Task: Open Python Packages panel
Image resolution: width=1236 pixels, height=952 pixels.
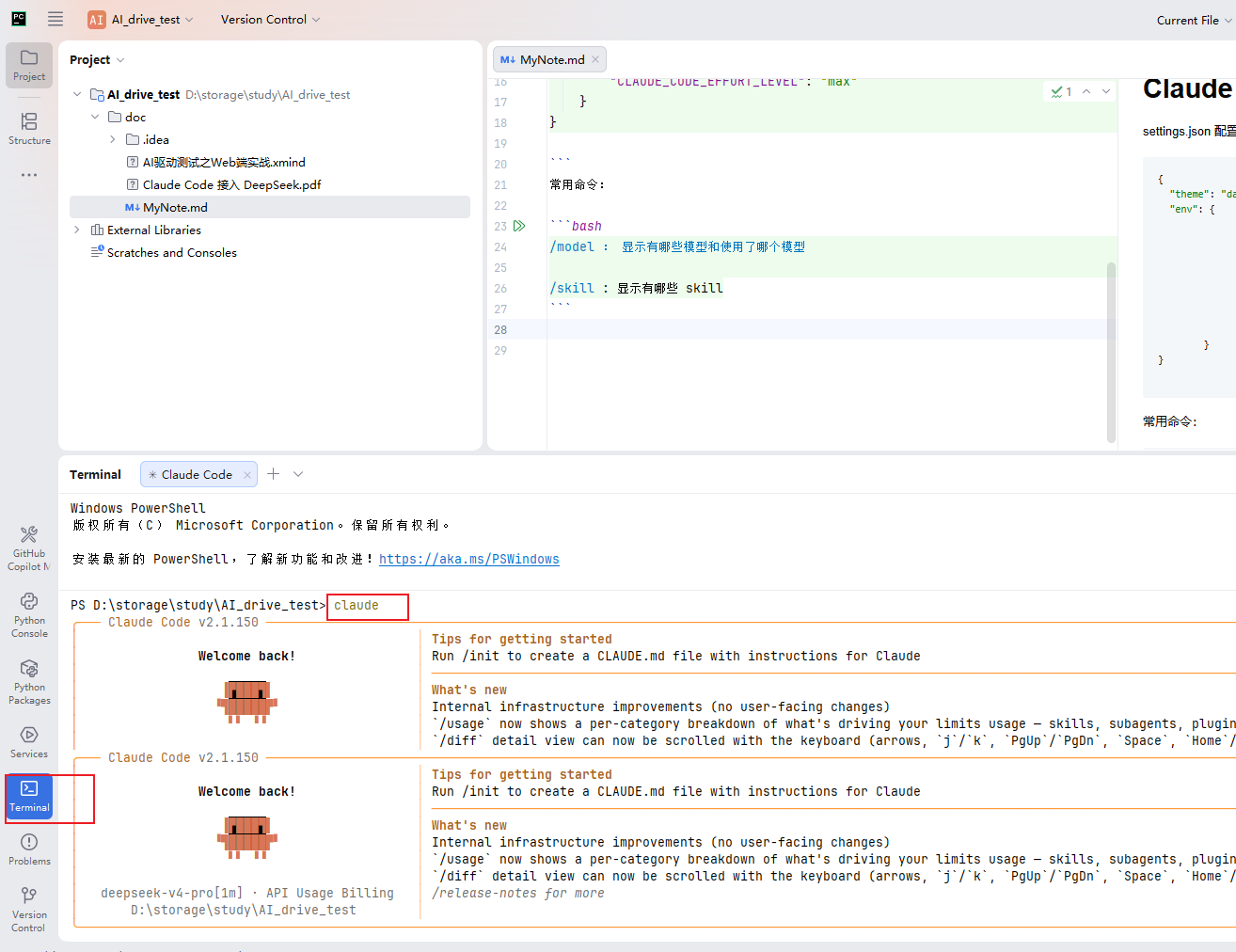Action: [x=29, y=682]
